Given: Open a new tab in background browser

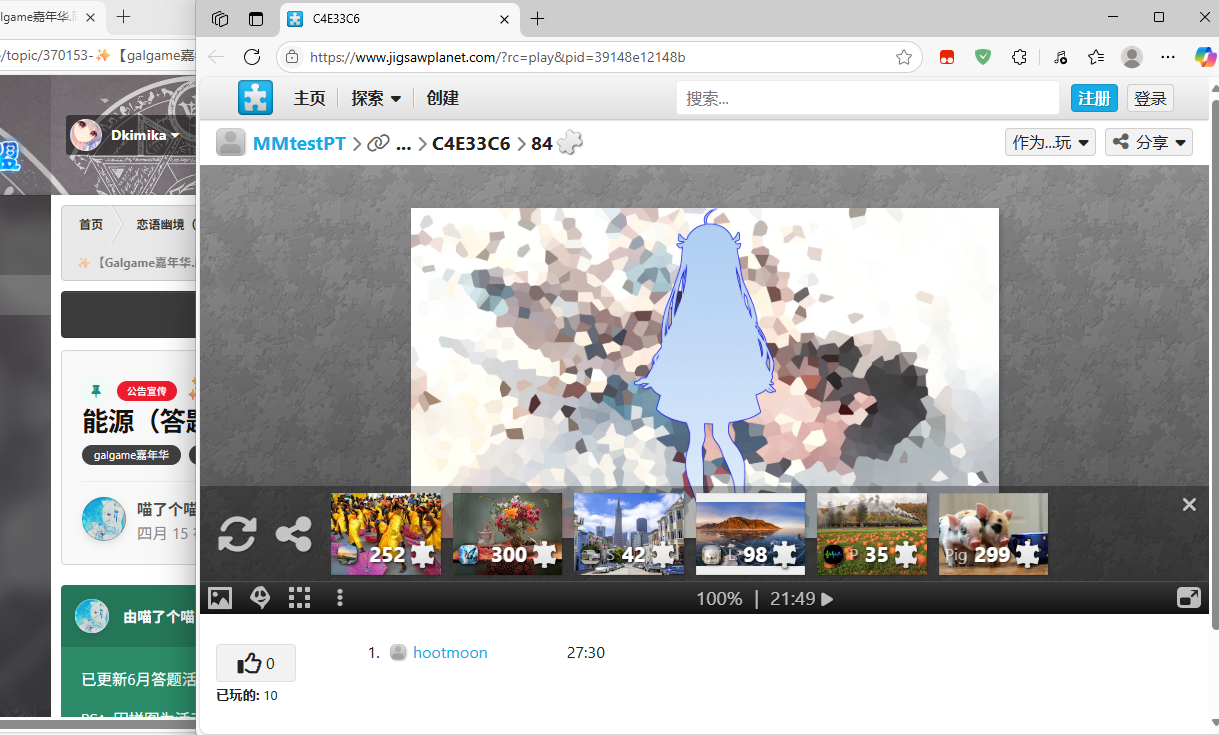Looking at the screenshot, I should click(x=124, y=17).
